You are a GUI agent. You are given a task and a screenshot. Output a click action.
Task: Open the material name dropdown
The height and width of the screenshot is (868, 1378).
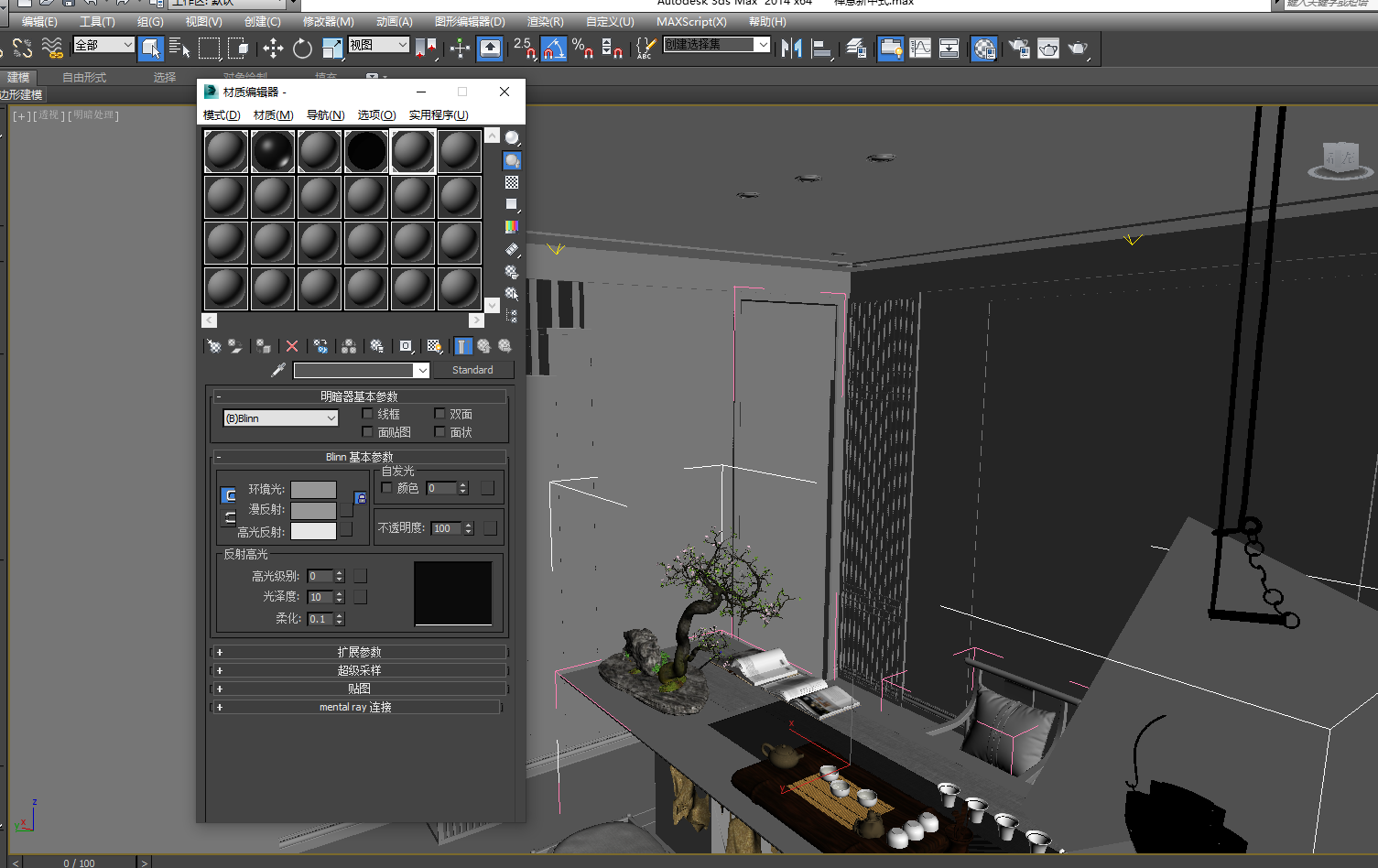point(421,370)
